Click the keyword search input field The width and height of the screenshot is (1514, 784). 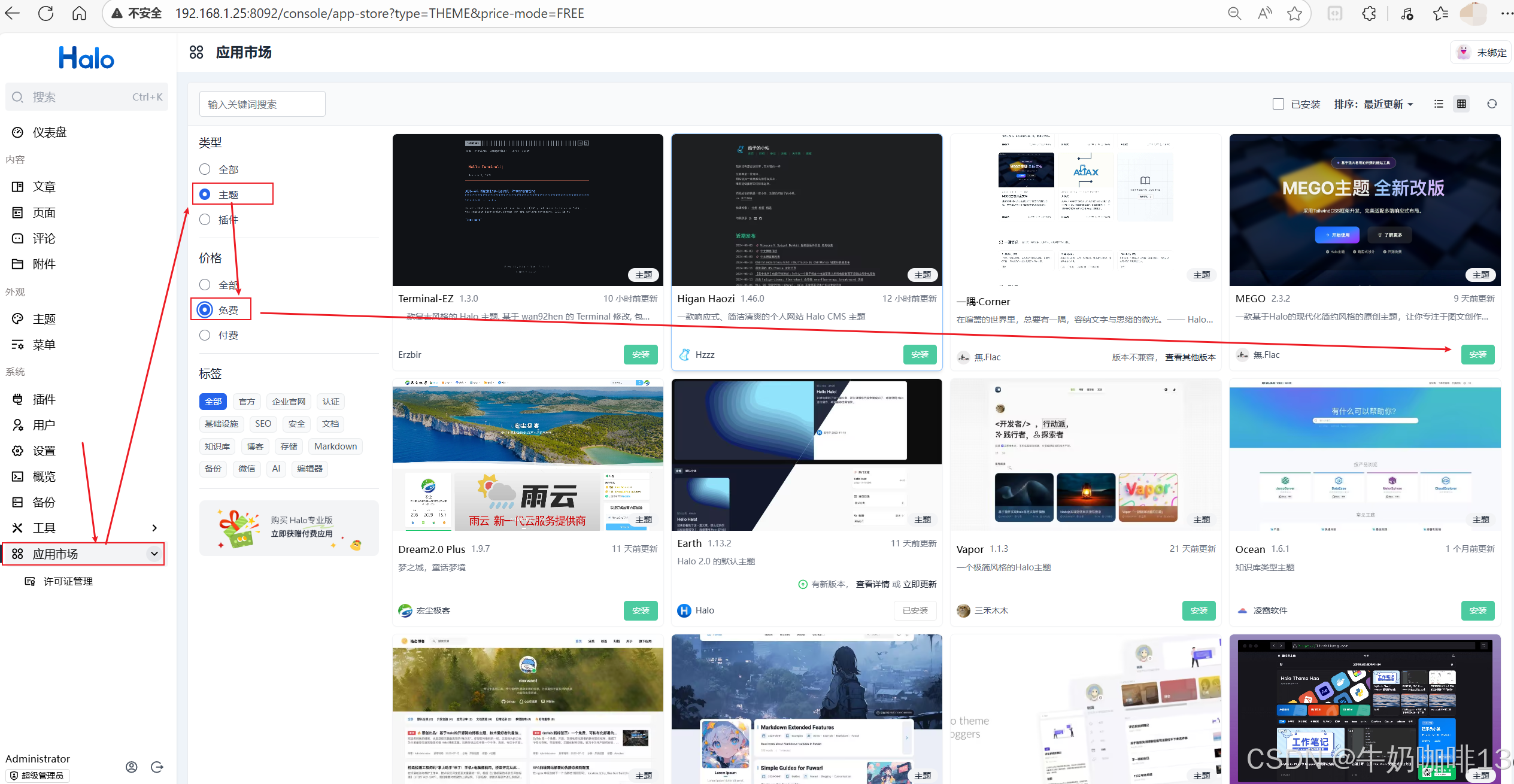tap(262, 104)
